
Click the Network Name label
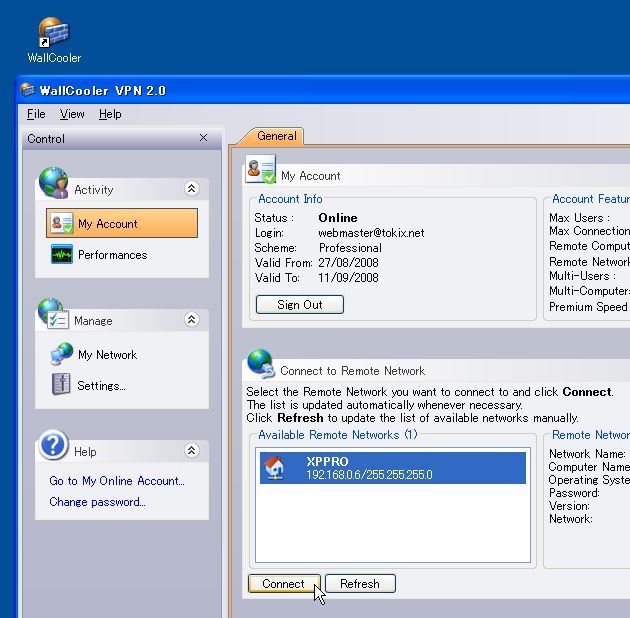coord(587,454)
